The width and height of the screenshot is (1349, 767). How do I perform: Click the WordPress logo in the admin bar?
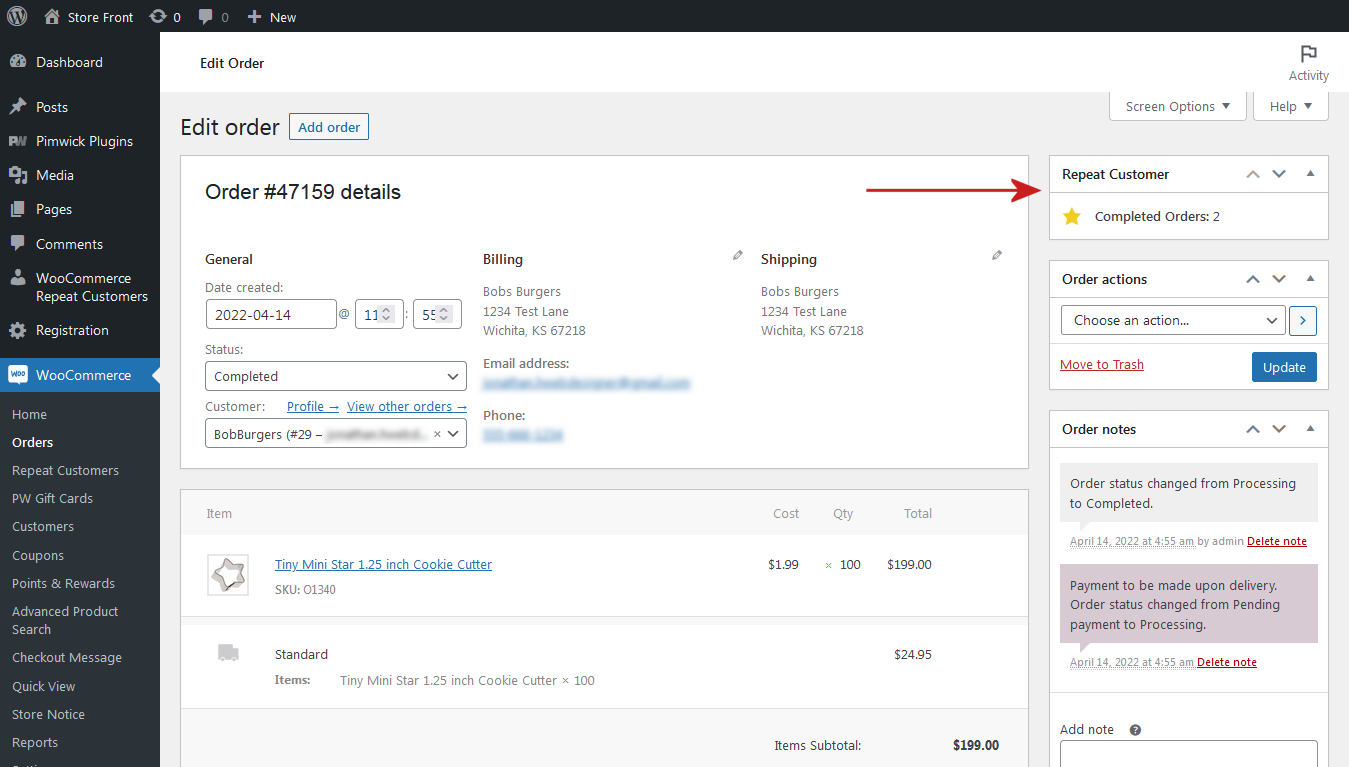pos(16,16)
